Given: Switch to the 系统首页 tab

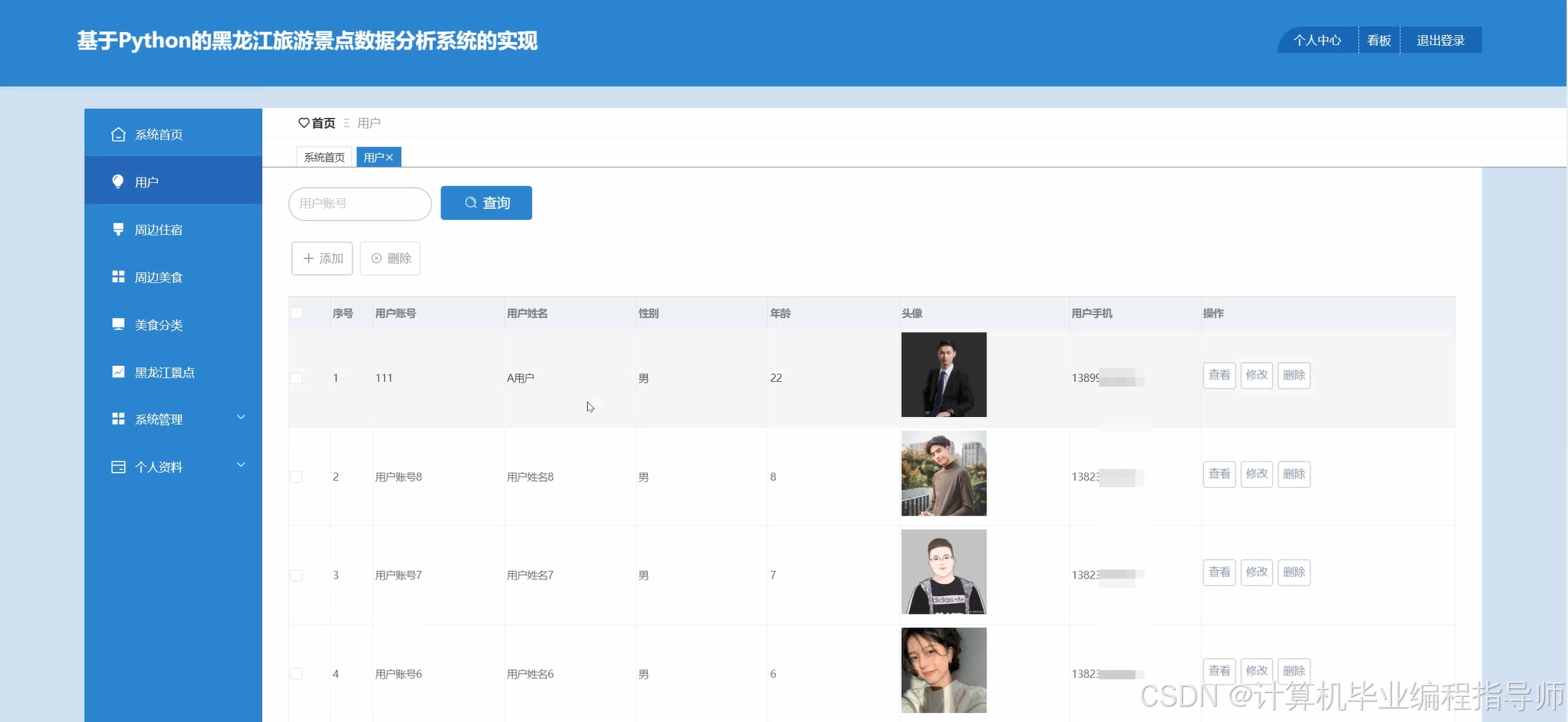Looking at the screenshot, I should coord(324,157).
